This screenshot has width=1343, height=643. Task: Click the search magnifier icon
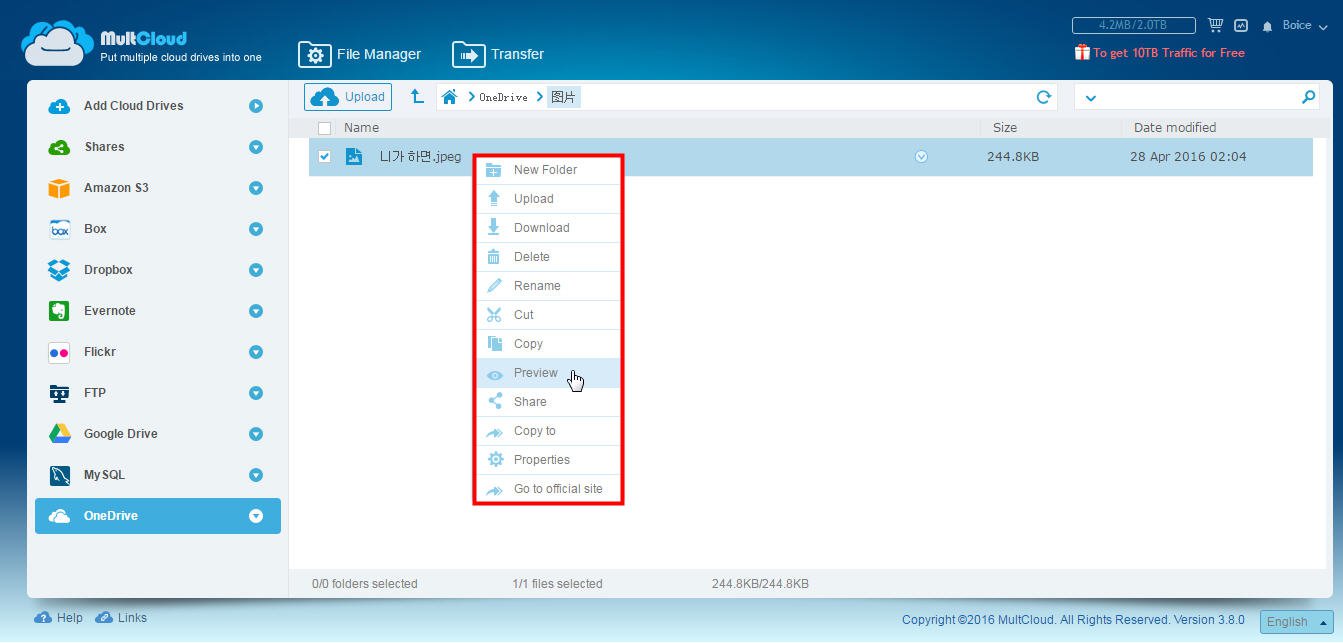coord(1309,97)
